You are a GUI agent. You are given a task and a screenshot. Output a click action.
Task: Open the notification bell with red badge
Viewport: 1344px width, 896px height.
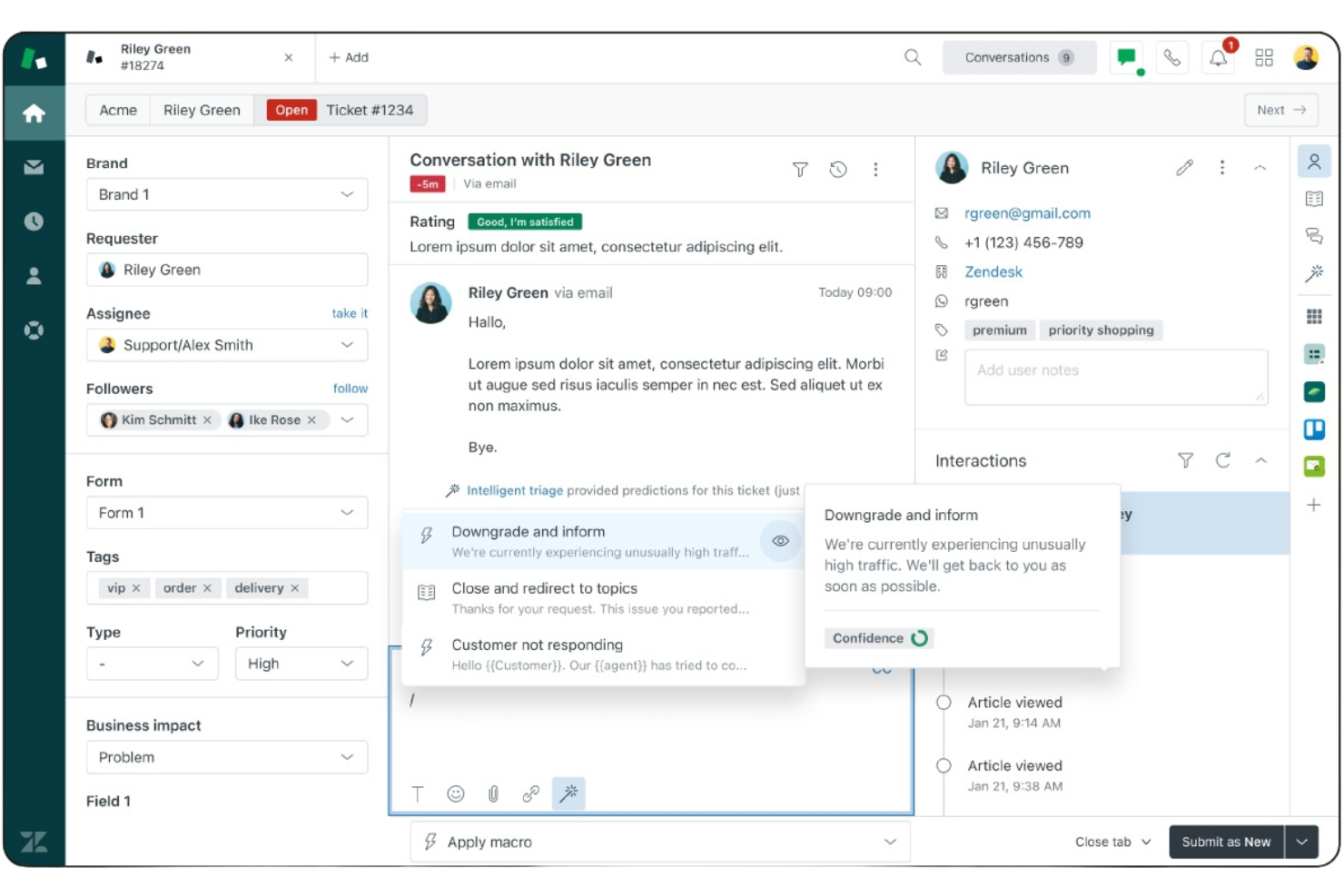pos(1218,56)
